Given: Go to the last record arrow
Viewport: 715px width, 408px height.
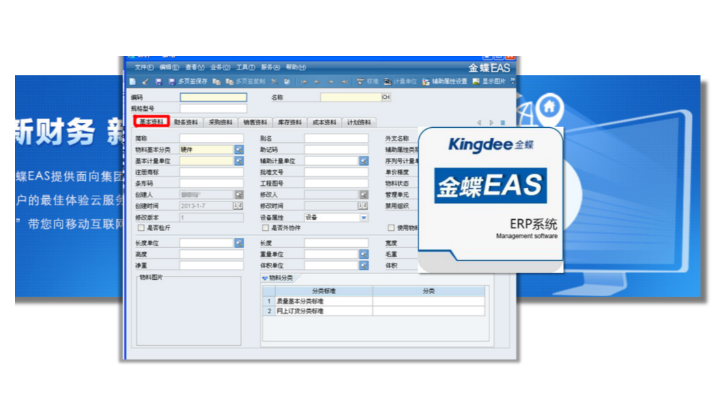Looking at the screenshot, I should 344,82.
